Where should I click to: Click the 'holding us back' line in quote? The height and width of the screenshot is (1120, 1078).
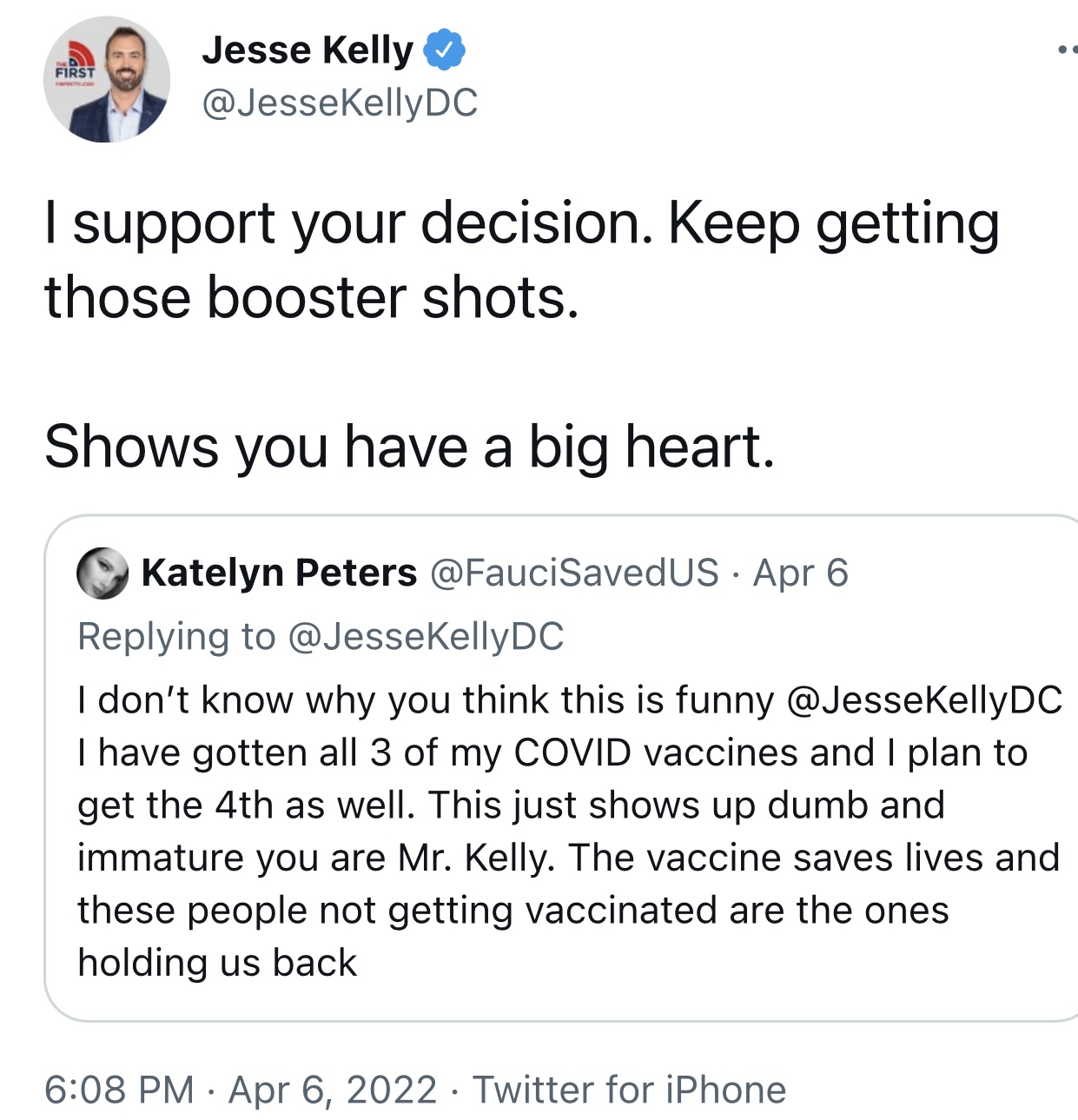[217, 963]
